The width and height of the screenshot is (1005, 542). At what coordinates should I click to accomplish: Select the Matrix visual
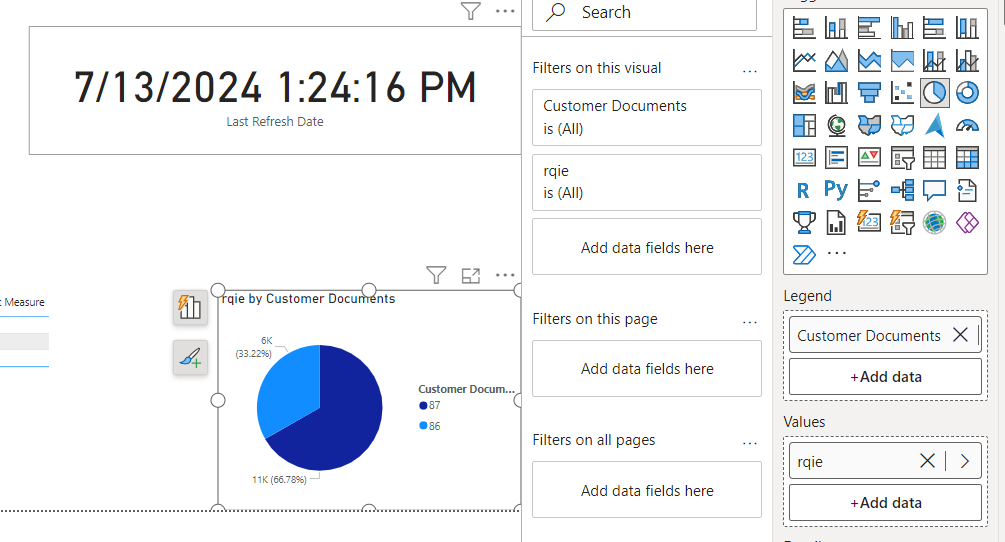(x=967, y=158)
